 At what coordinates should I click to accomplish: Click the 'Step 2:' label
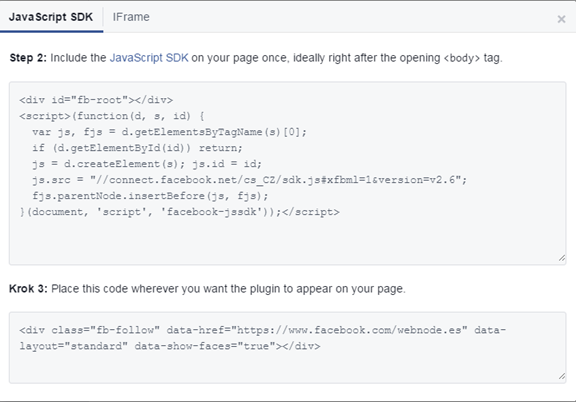28,58
